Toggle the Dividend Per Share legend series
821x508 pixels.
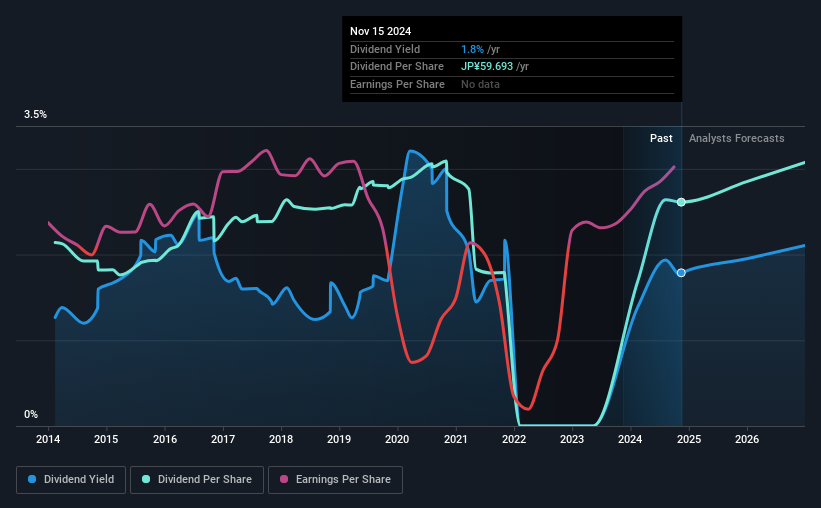[201, 480]
